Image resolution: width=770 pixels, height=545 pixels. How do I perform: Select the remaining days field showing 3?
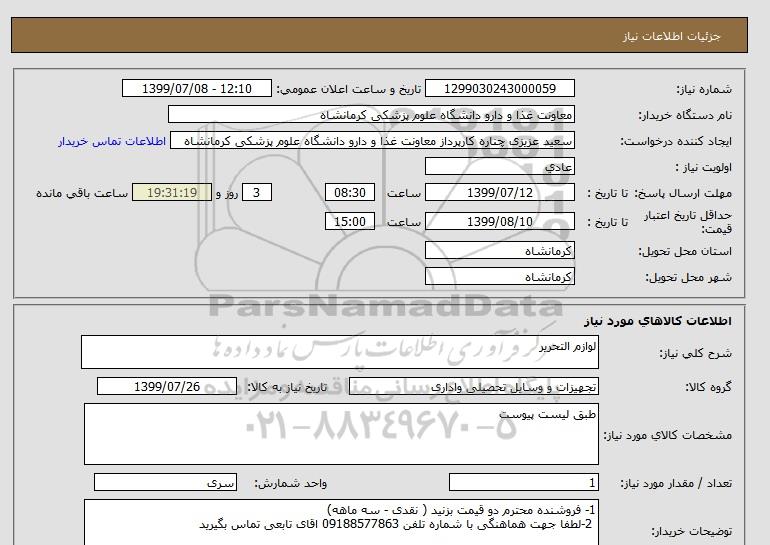(x=257, y=192)
